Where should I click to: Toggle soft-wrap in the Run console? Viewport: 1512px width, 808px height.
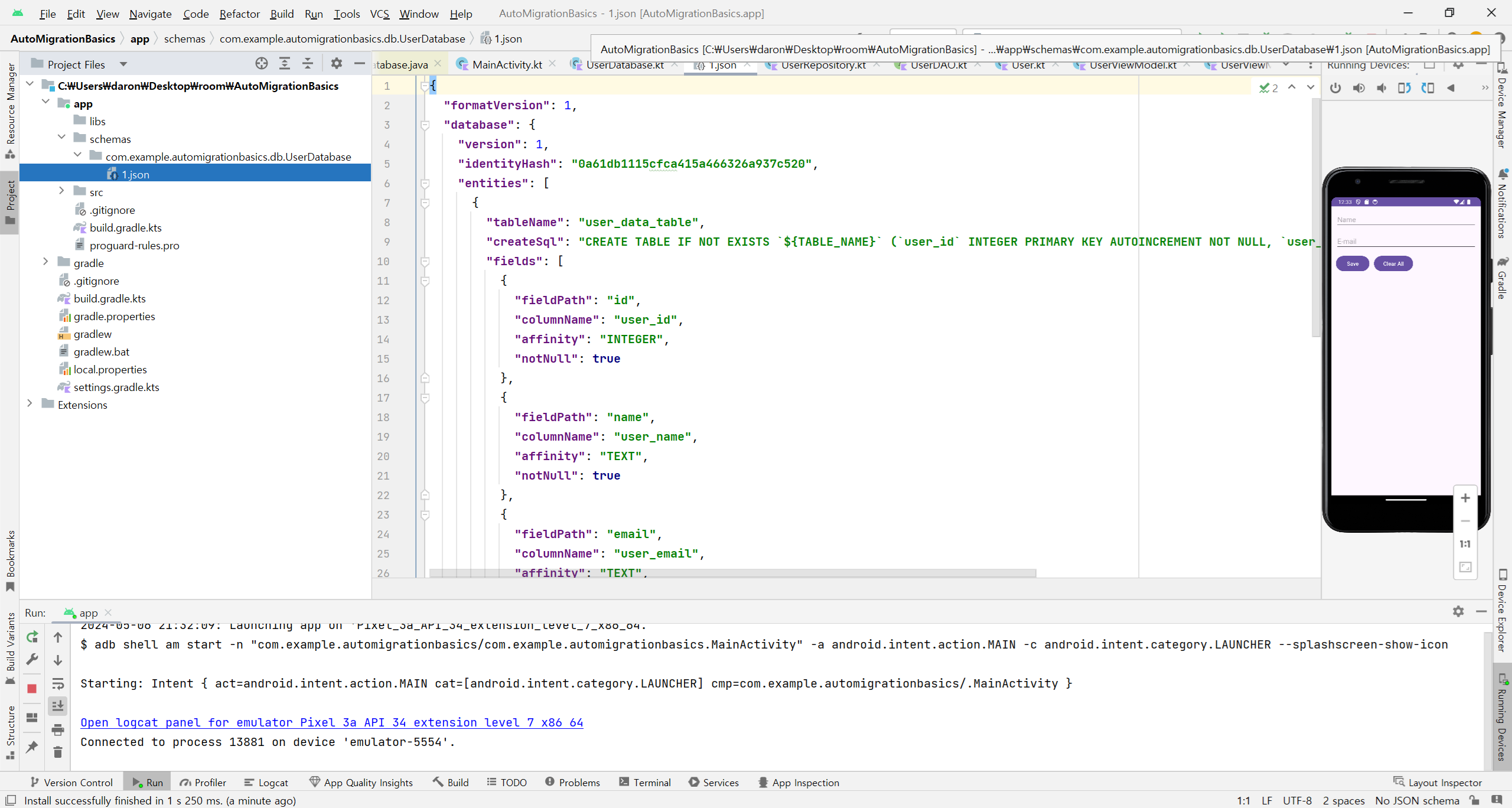(x=57, y=684)
